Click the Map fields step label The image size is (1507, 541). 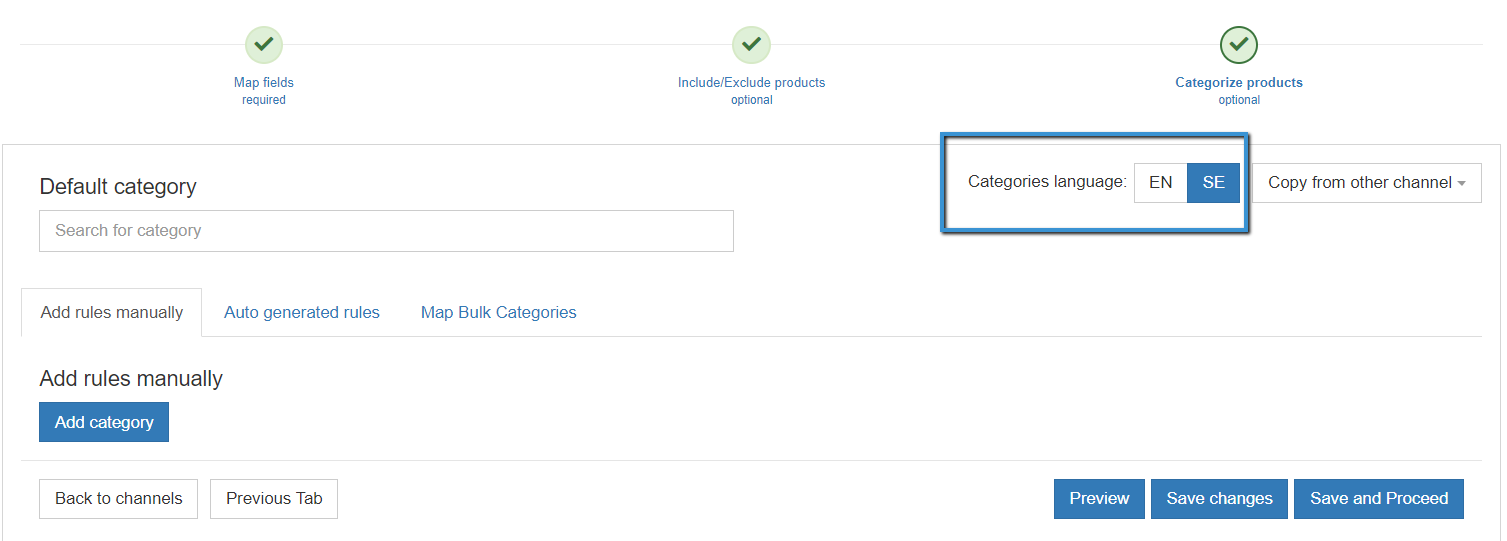264,83
